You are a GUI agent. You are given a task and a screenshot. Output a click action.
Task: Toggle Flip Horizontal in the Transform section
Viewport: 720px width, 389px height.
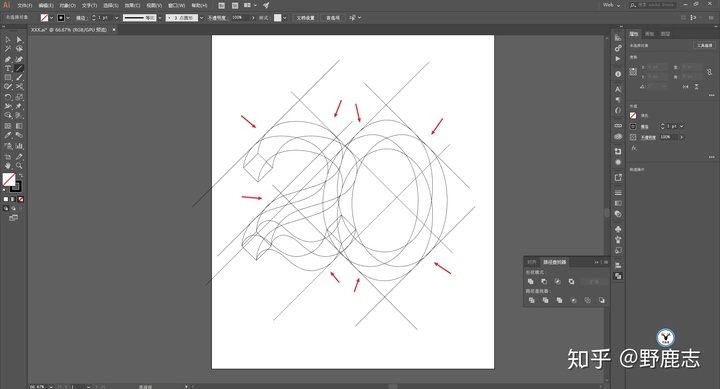(x=686, y=86)
